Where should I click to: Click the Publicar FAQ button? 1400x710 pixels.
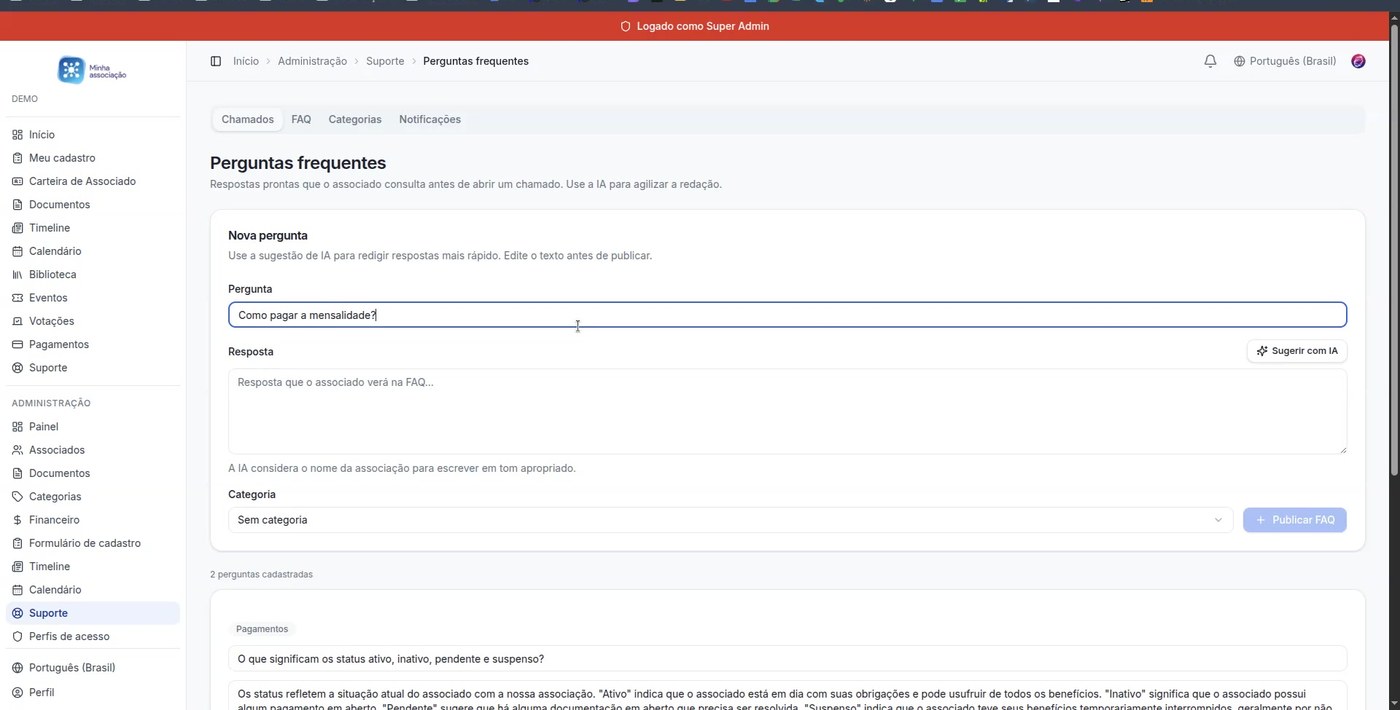click(x=1295, y=519)
